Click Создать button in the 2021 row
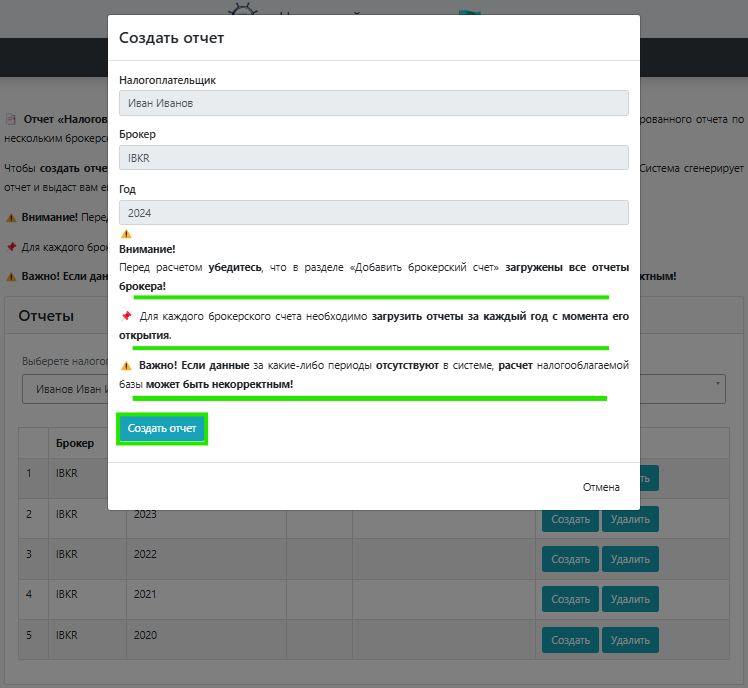The width and height of the screenshot is (748, 688). [x=570, y=599]
